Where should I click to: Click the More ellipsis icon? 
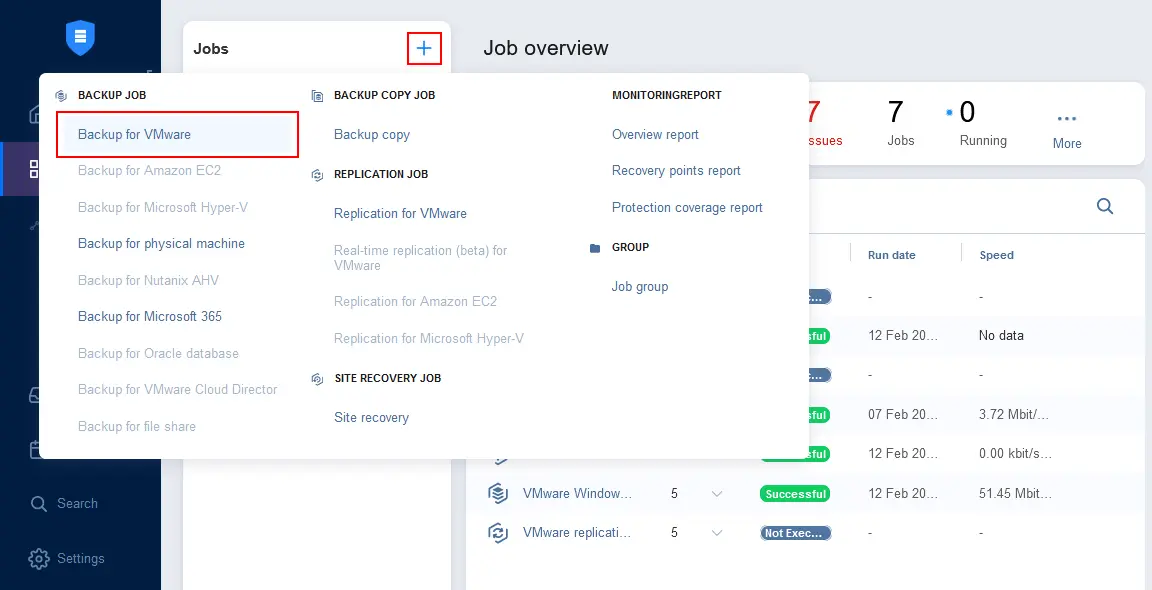click(1067, 118)
